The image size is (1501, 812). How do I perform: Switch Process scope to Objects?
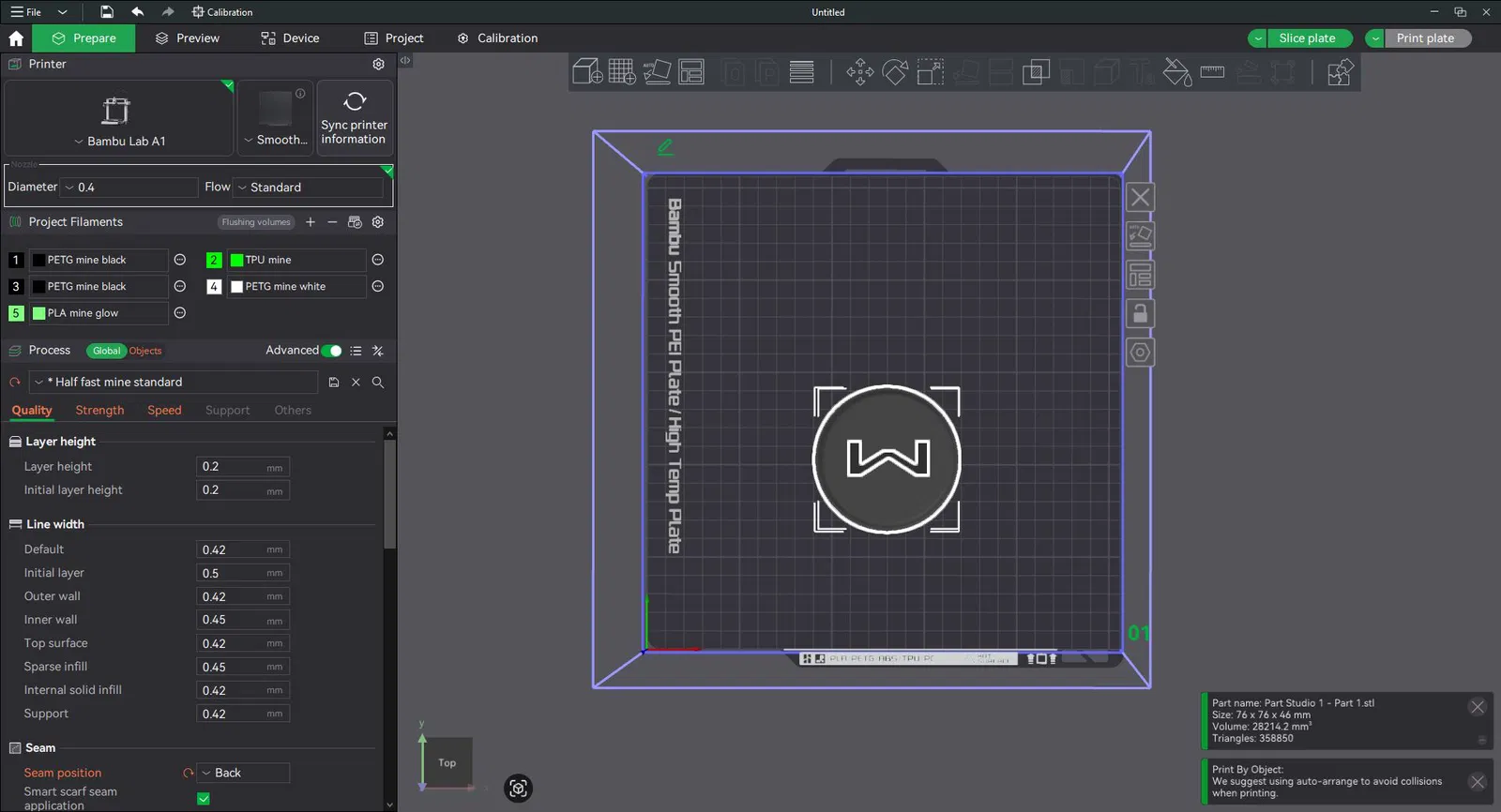[145, 351]
